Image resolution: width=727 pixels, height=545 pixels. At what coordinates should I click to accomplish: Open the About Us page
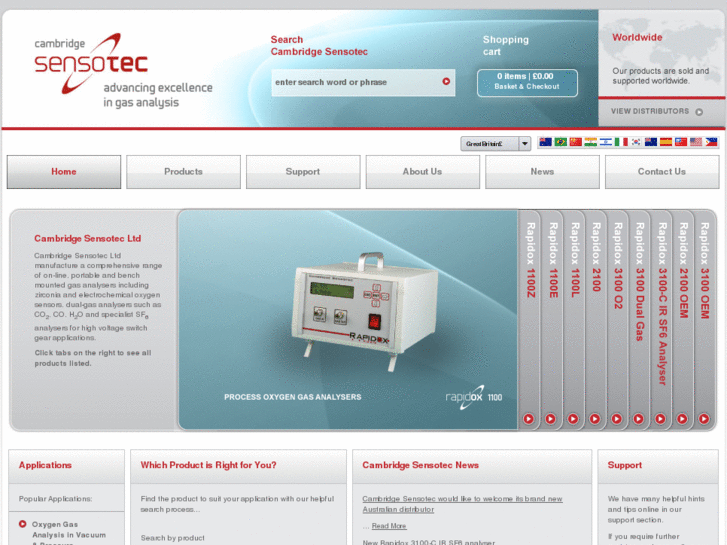pos(422,172)
